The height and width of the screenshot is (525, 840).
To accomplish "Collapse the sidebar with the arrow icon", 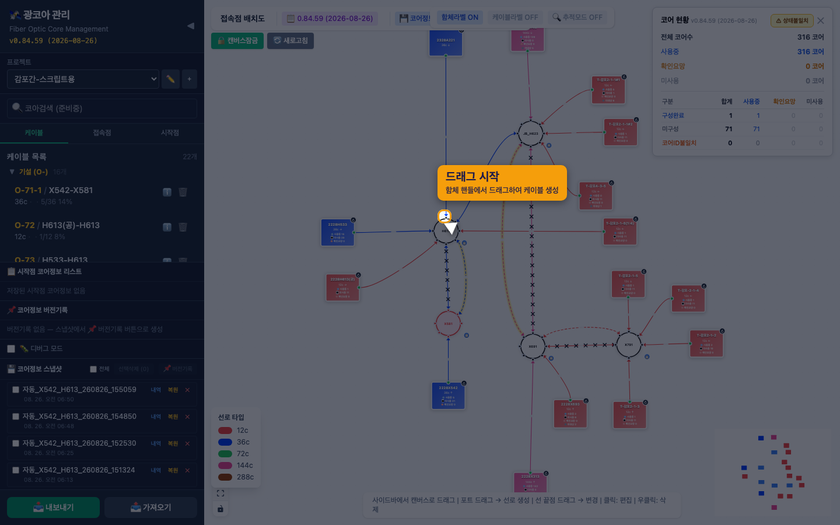I will 190,26.
